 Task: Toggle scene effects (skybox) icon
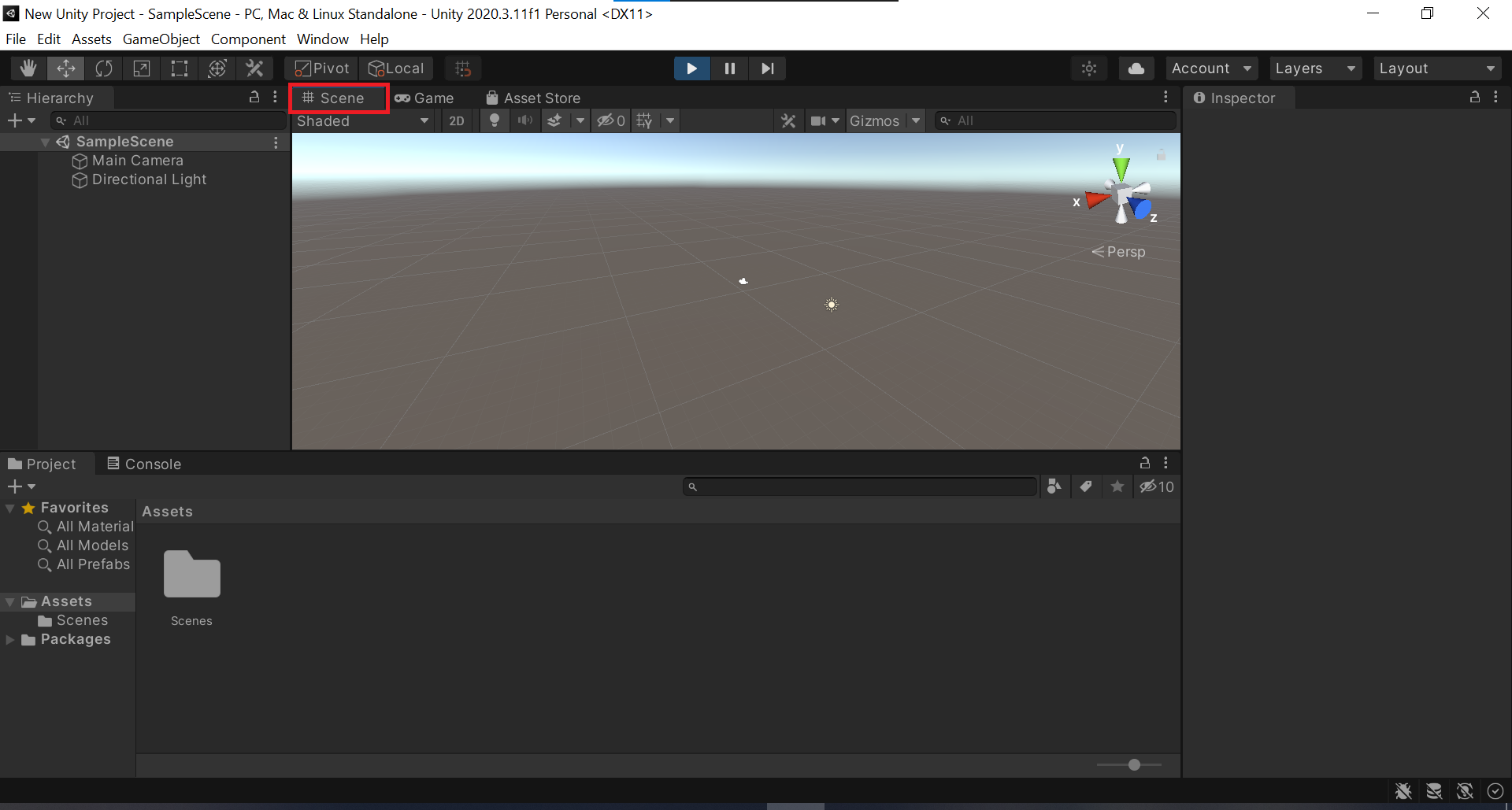tap(555, 120)
